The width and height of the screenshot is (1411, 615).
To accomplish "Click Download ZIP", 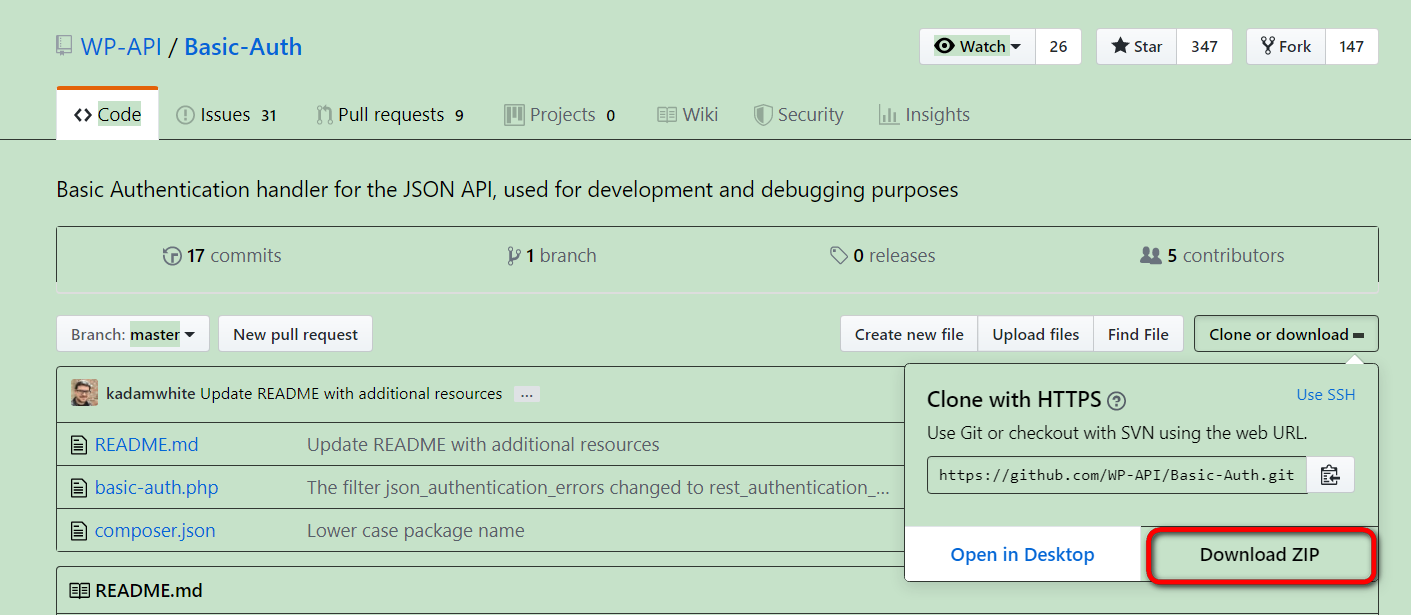I will coord(1260,555).
